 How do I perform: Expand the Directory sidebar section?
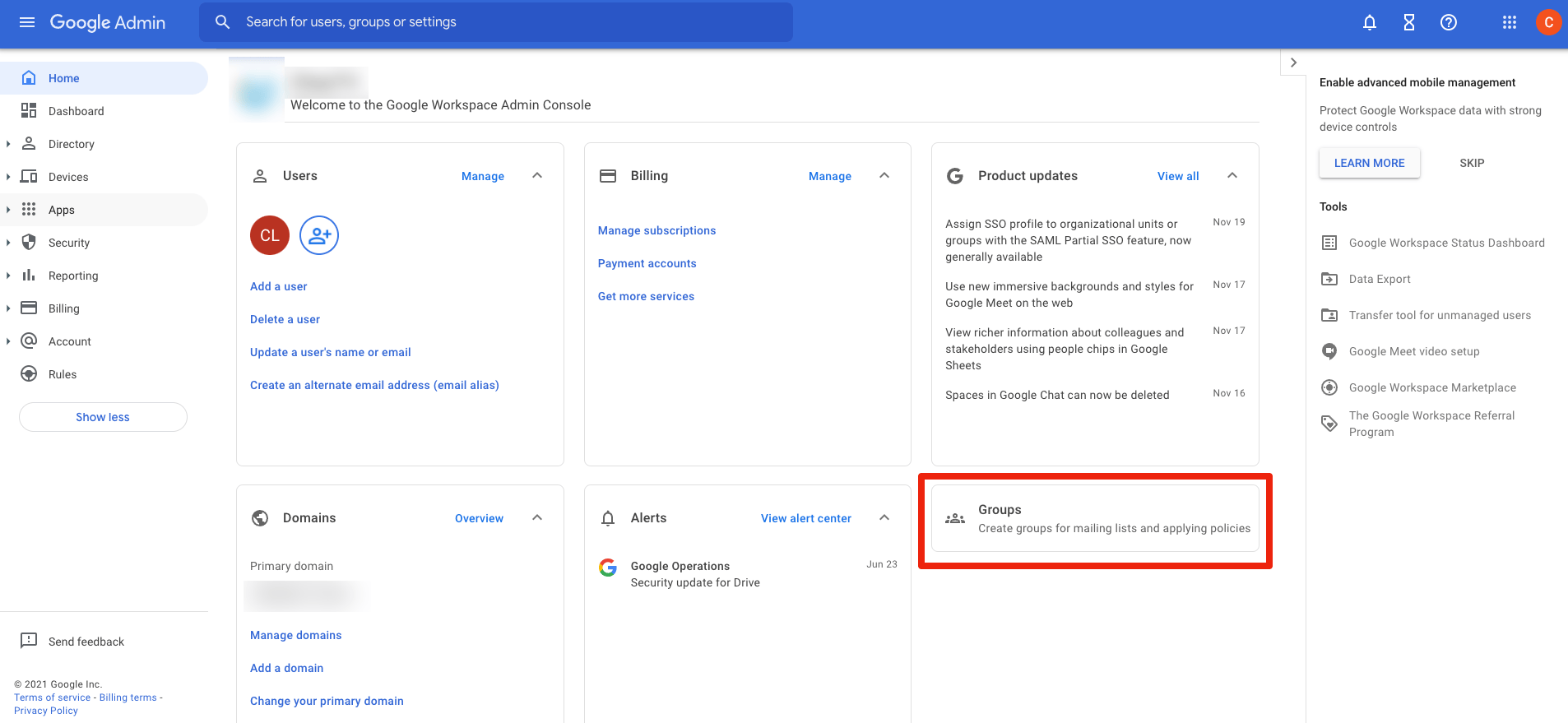8,144
